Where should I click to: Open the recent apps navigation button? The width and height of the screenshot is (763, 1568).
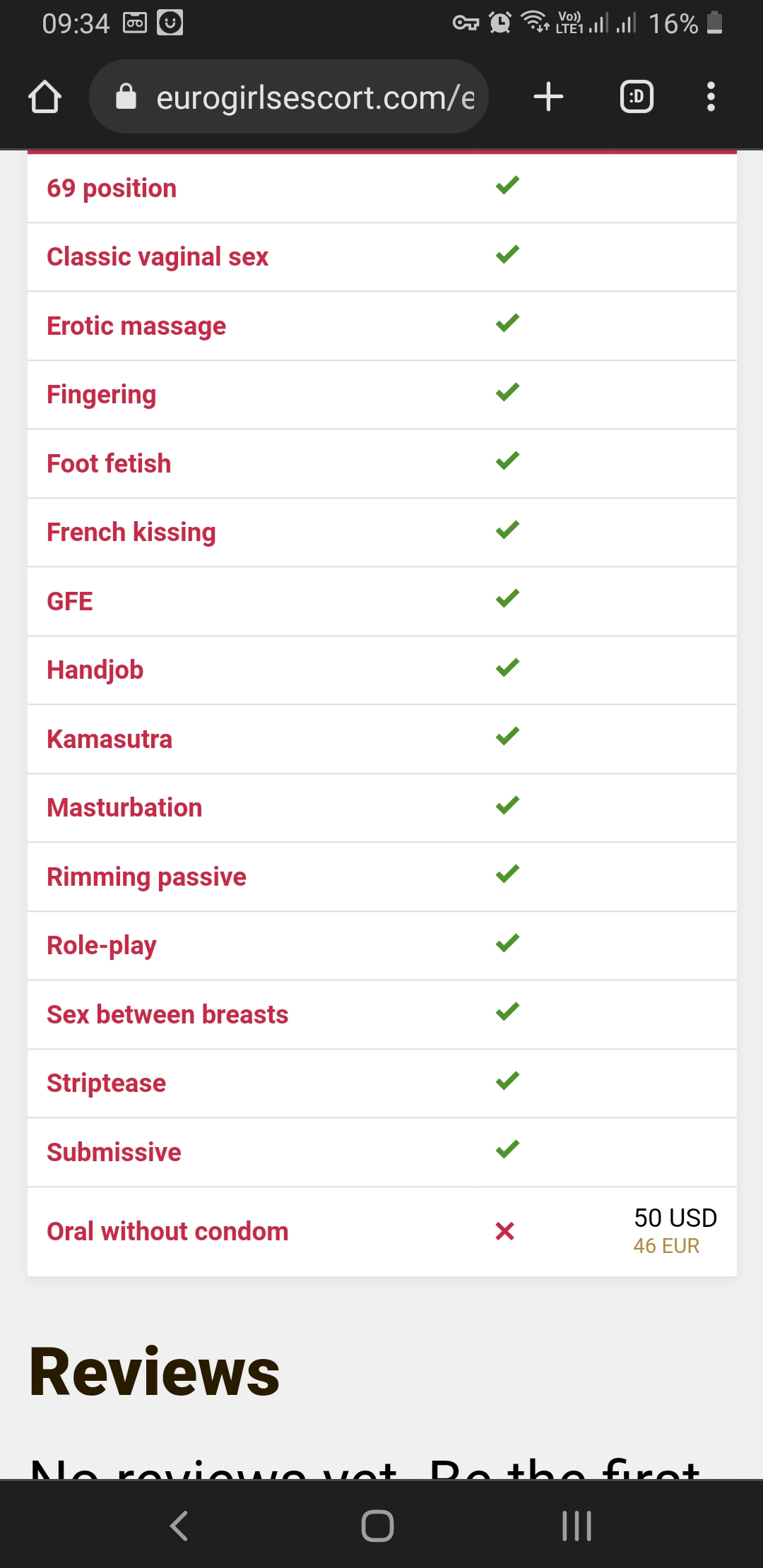coord(576,1526)
